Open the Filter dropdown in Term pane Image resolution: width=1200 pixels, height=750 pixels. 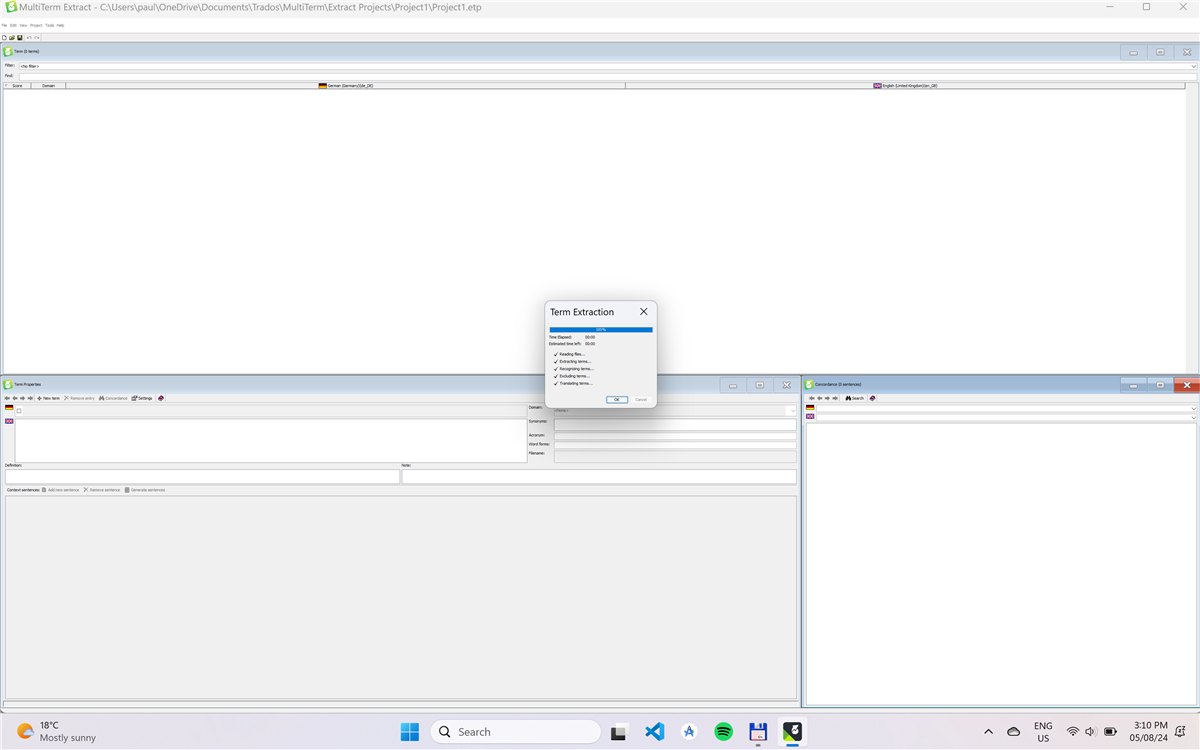[x=1193, y=66]
